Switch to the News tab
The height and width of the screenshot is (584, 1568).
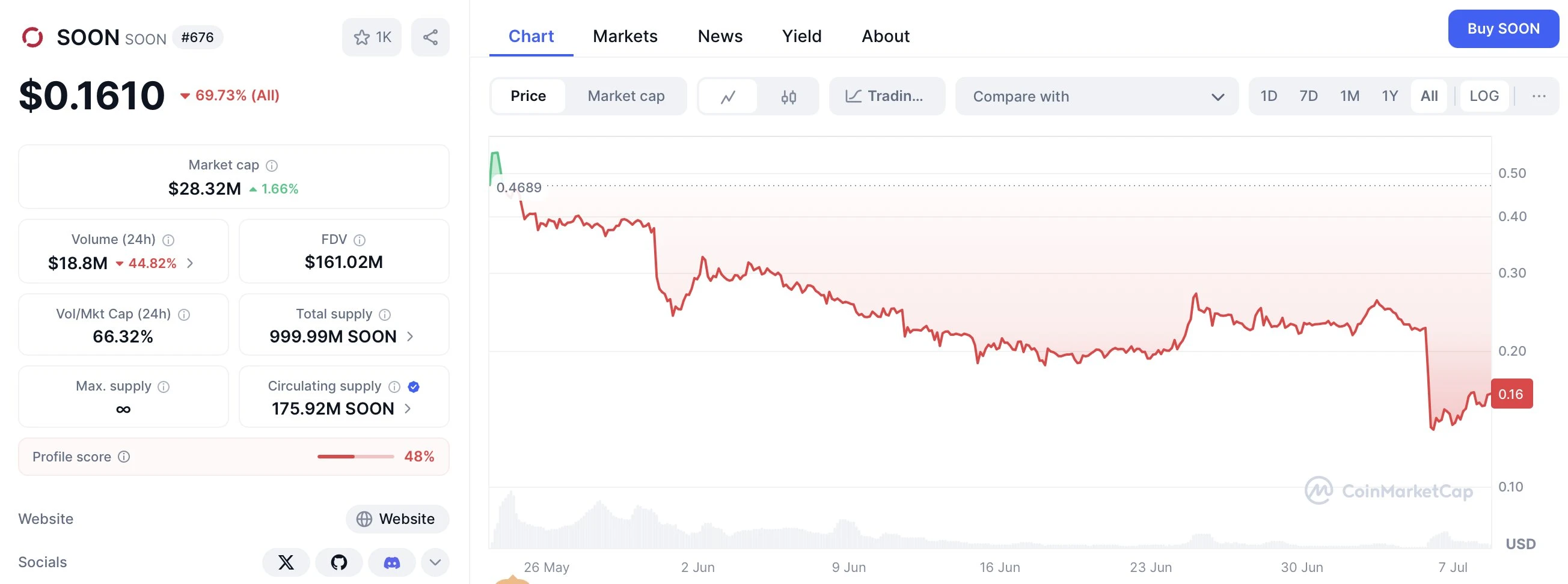pos(720,37)
